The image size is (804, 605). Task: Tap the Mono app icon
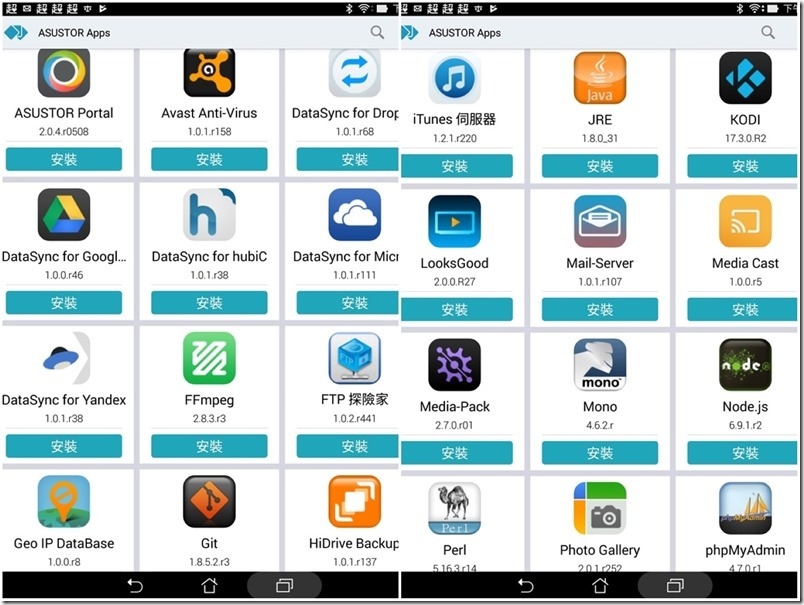(x=600, y=365)
